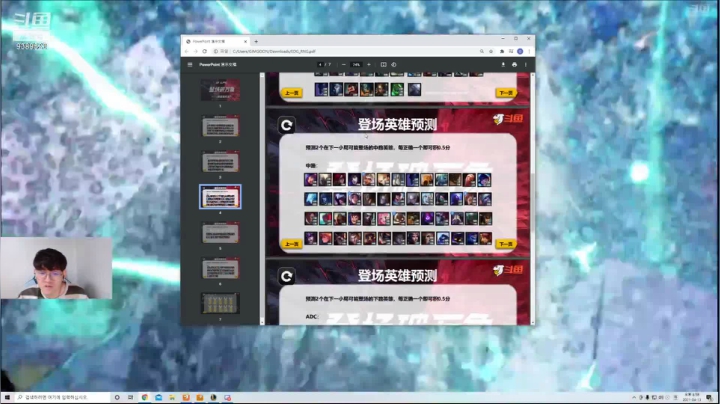Open Cortana from the taskbar

coord(117,398)
